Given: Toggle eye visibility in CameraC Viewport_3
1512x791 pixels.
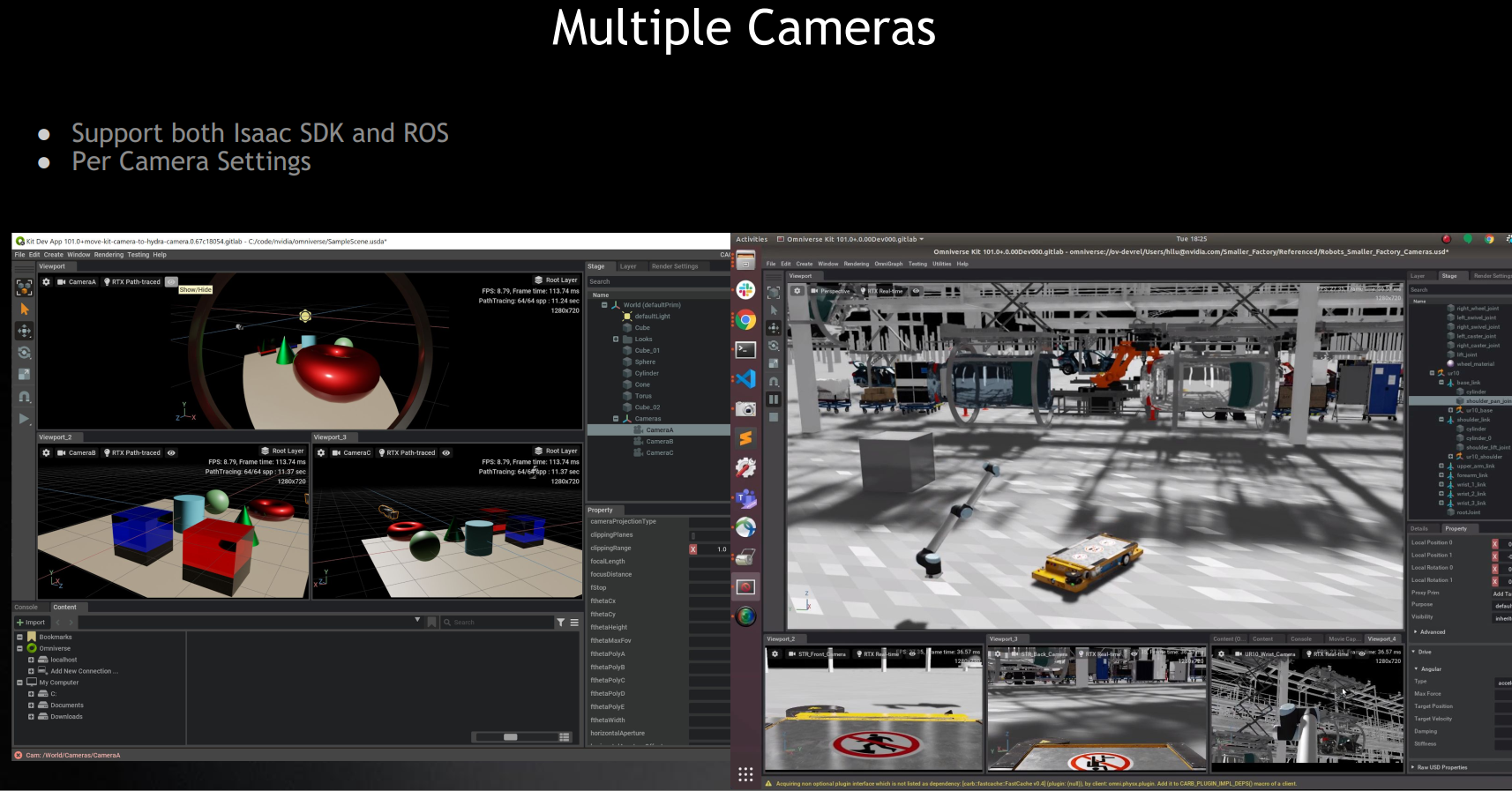Looking at the screenshot, I should [x=446, y=452].
